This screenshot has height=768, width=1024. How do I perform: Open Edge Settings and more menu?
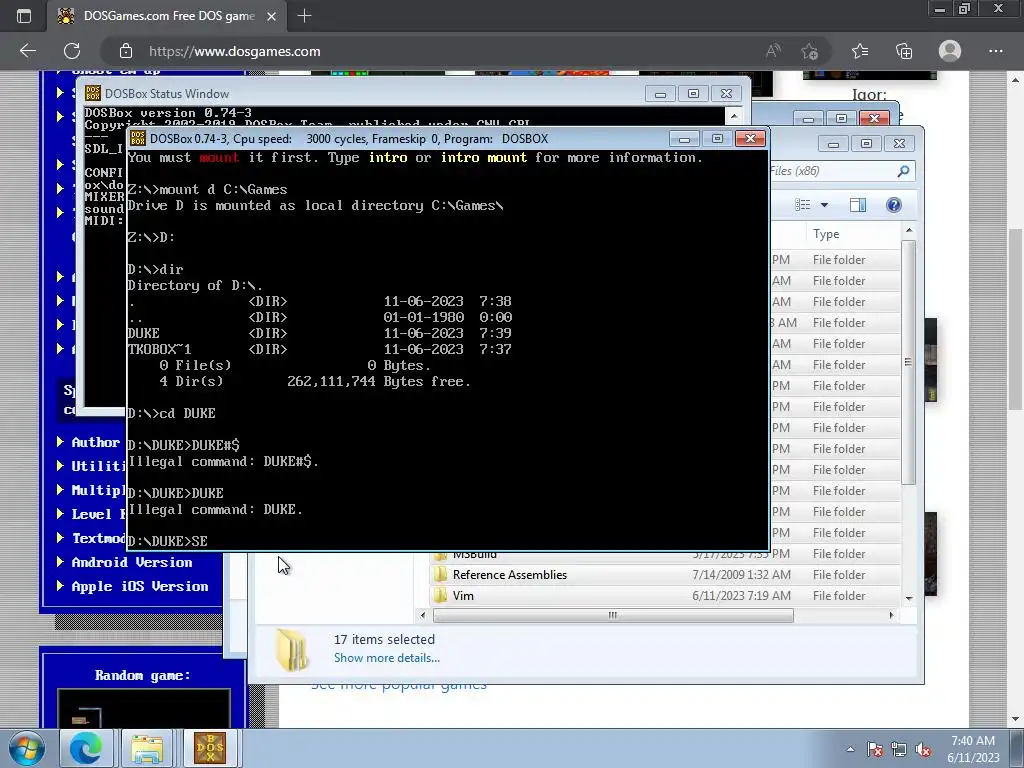click(995, 51)
